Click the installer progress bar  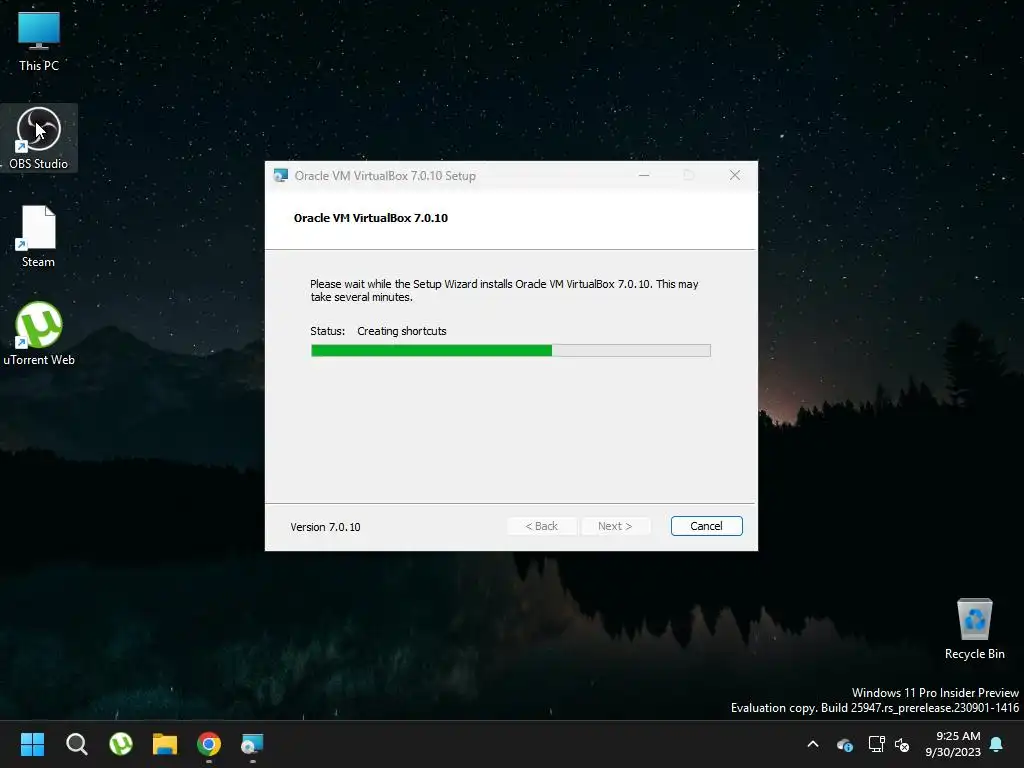click(511, 351)
